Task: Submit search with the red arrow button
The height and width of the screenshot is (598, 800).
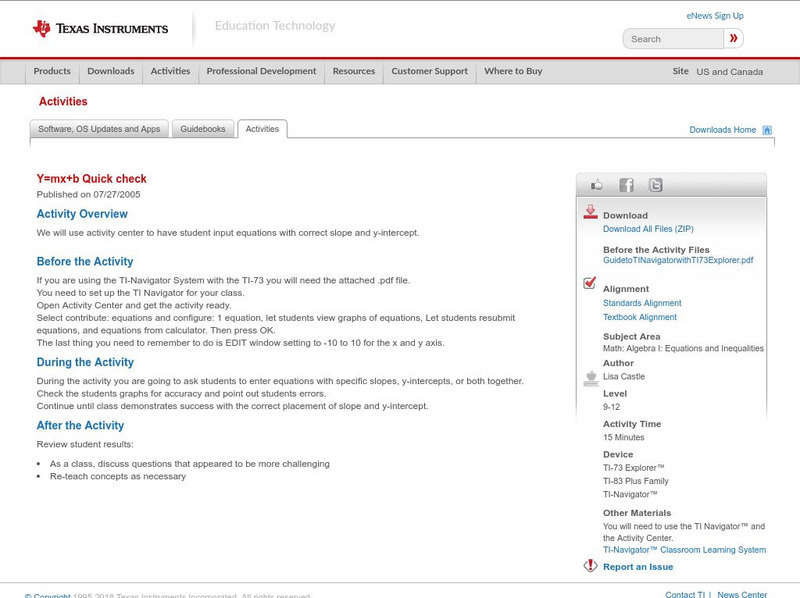Action: coord(734,38)
